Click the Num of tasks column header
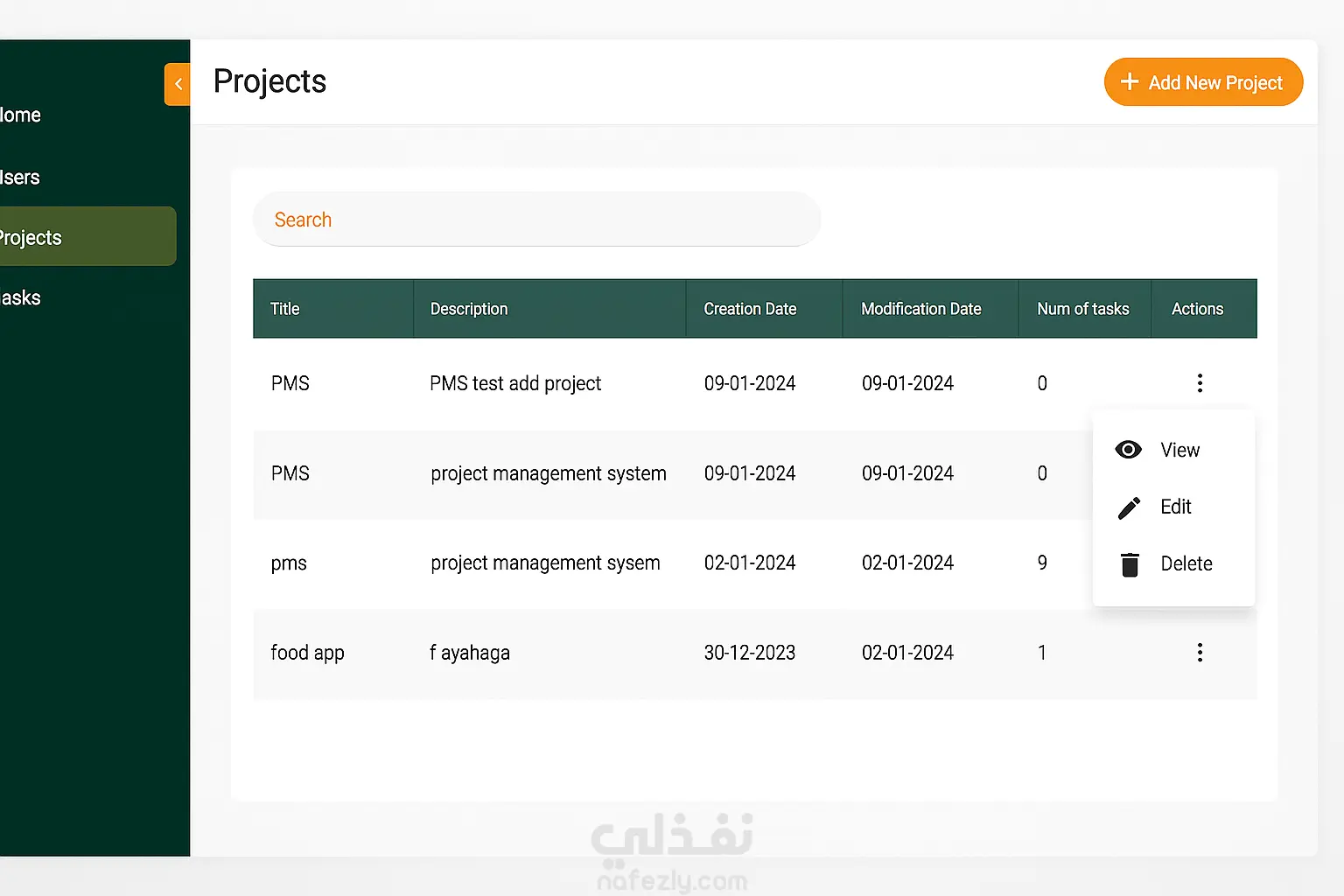This screenshot has width=1344, height=896. click(1082, 309)
